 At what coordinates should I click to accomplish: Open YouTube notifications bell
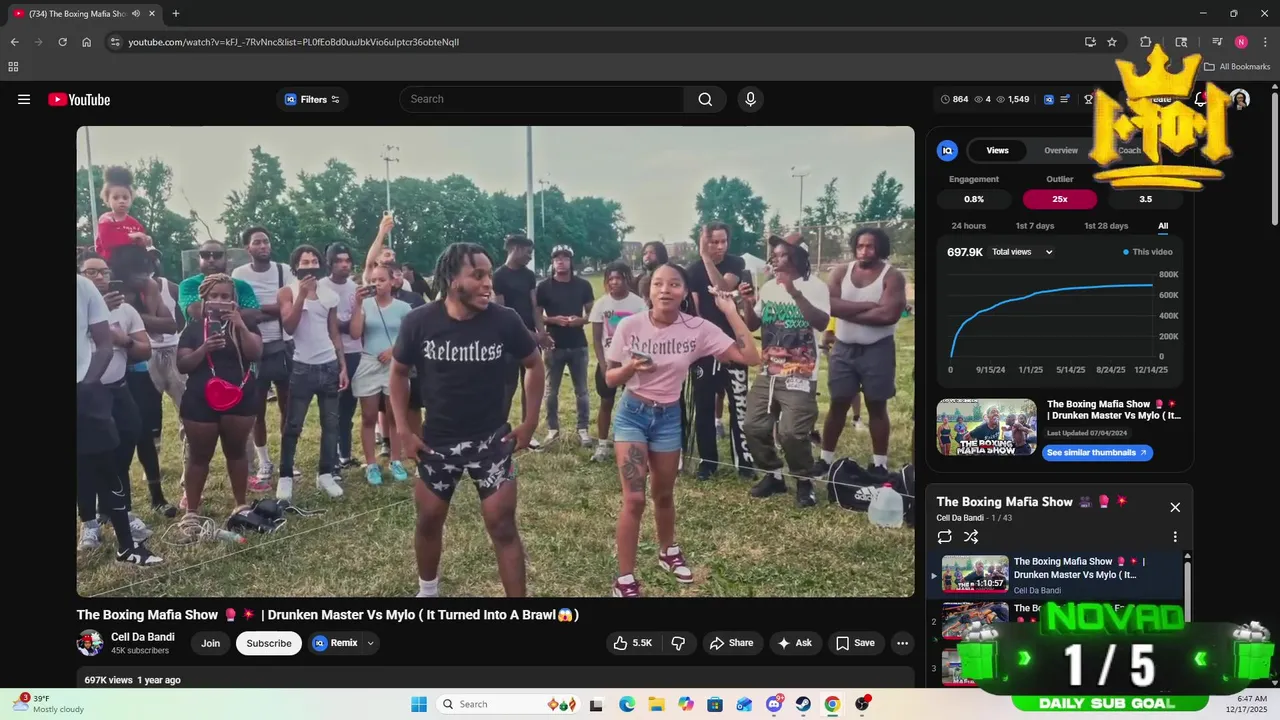pyautogui.click(x=1201, y=99)
